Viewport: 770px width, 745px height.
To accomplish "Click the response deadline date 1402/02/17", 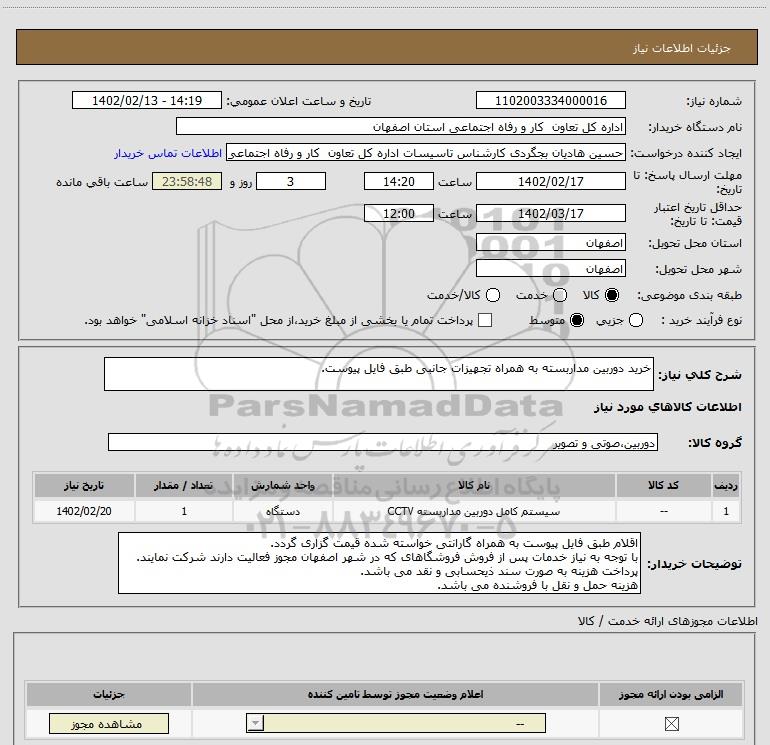I will point(550,181).
